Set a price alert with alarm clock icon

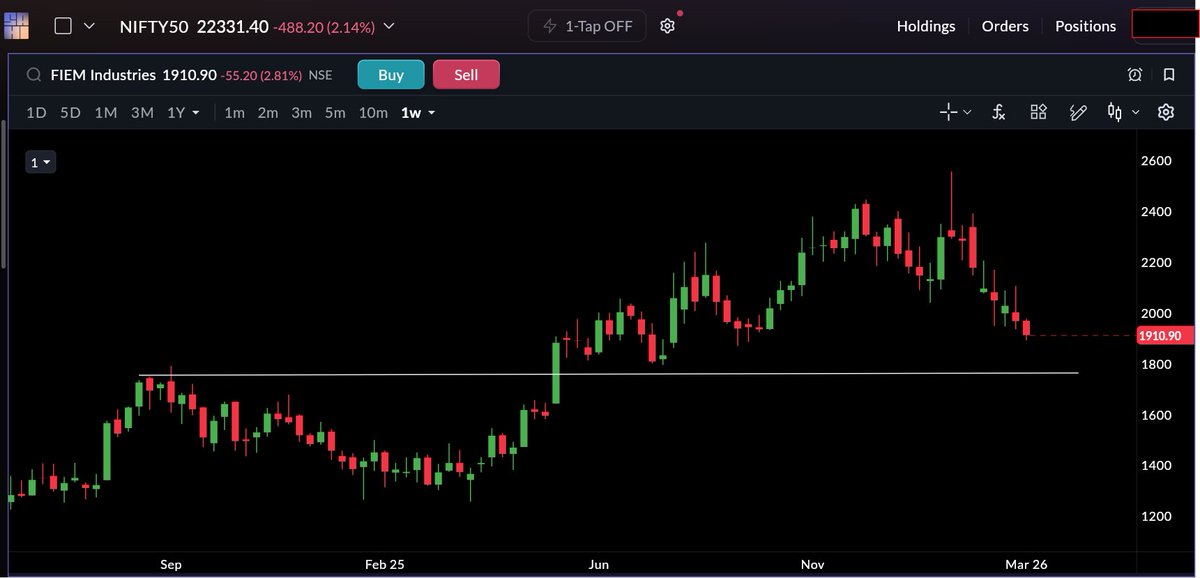[x=1135, y=75]
